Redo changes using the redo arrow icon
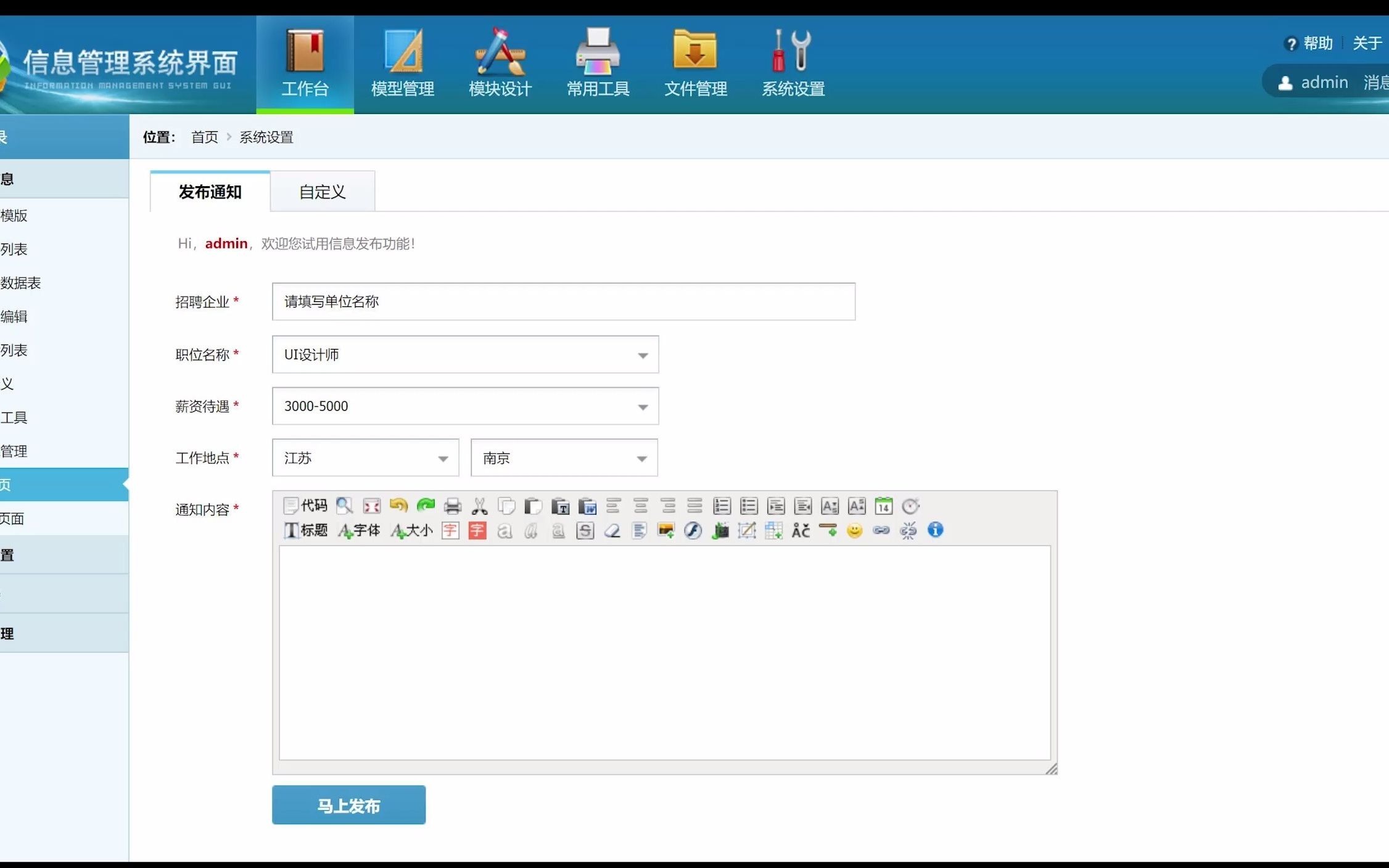1389x868 pixels. tap(425, 506)
